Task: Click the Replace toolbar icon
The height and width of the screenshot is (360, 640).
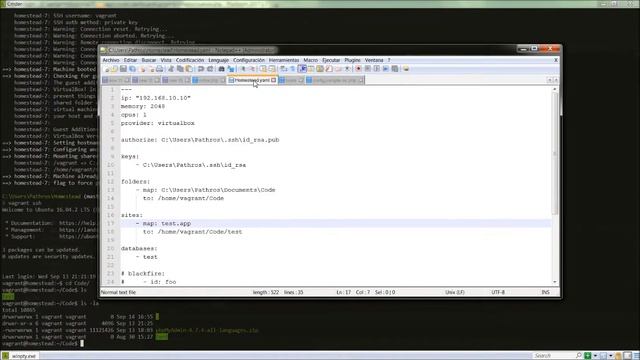Action: point(230,69)
